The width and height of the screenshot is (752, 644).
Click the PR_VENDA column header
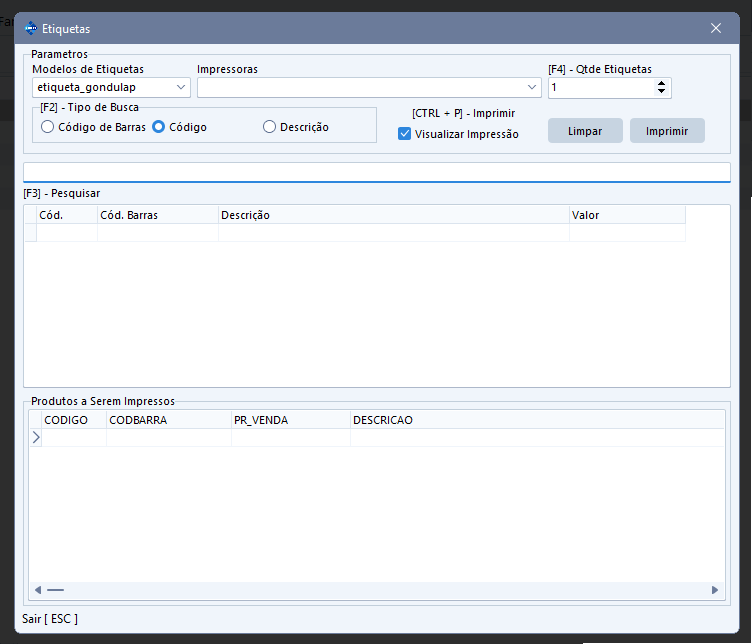pos(290,420)
